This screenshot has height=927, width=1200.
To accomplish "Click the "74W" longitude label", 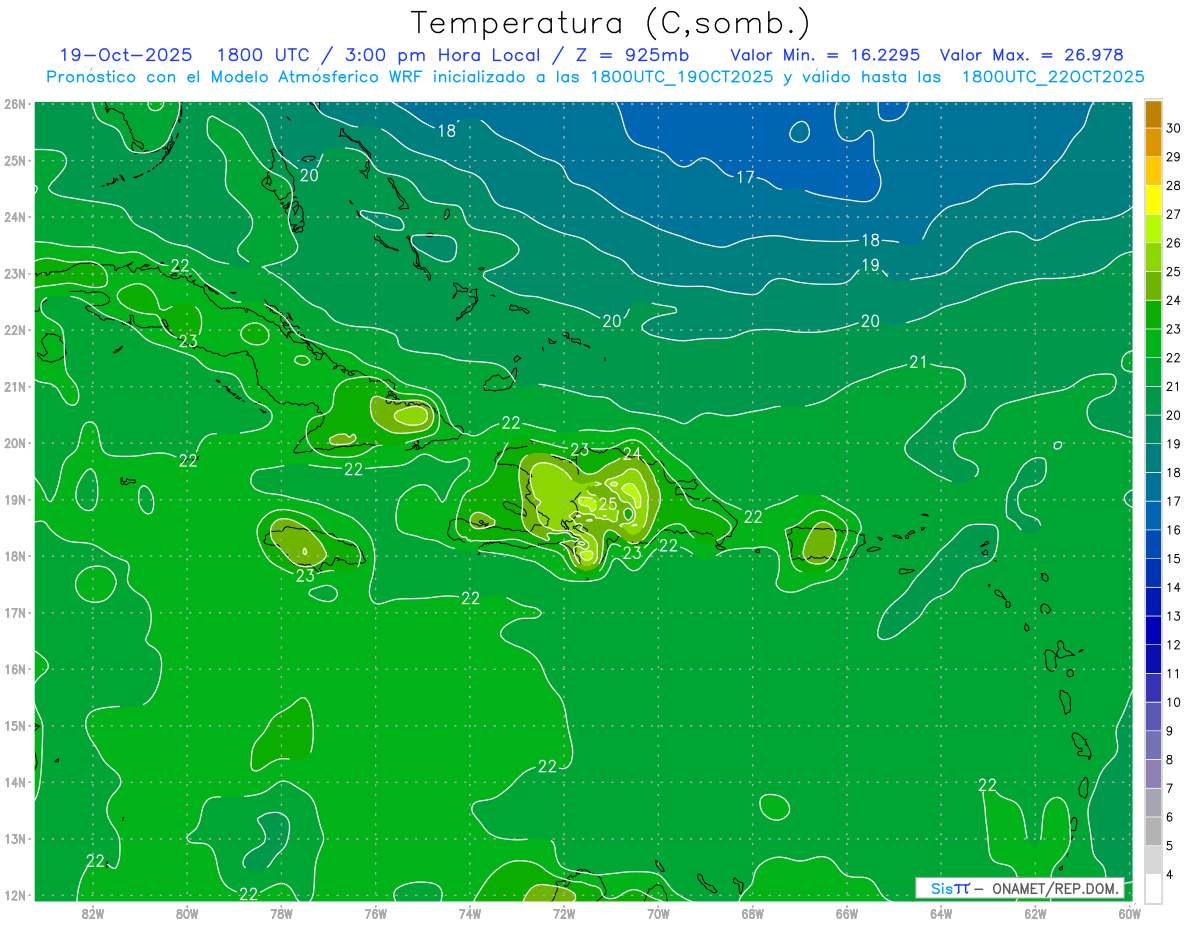I will coord(470,913).
